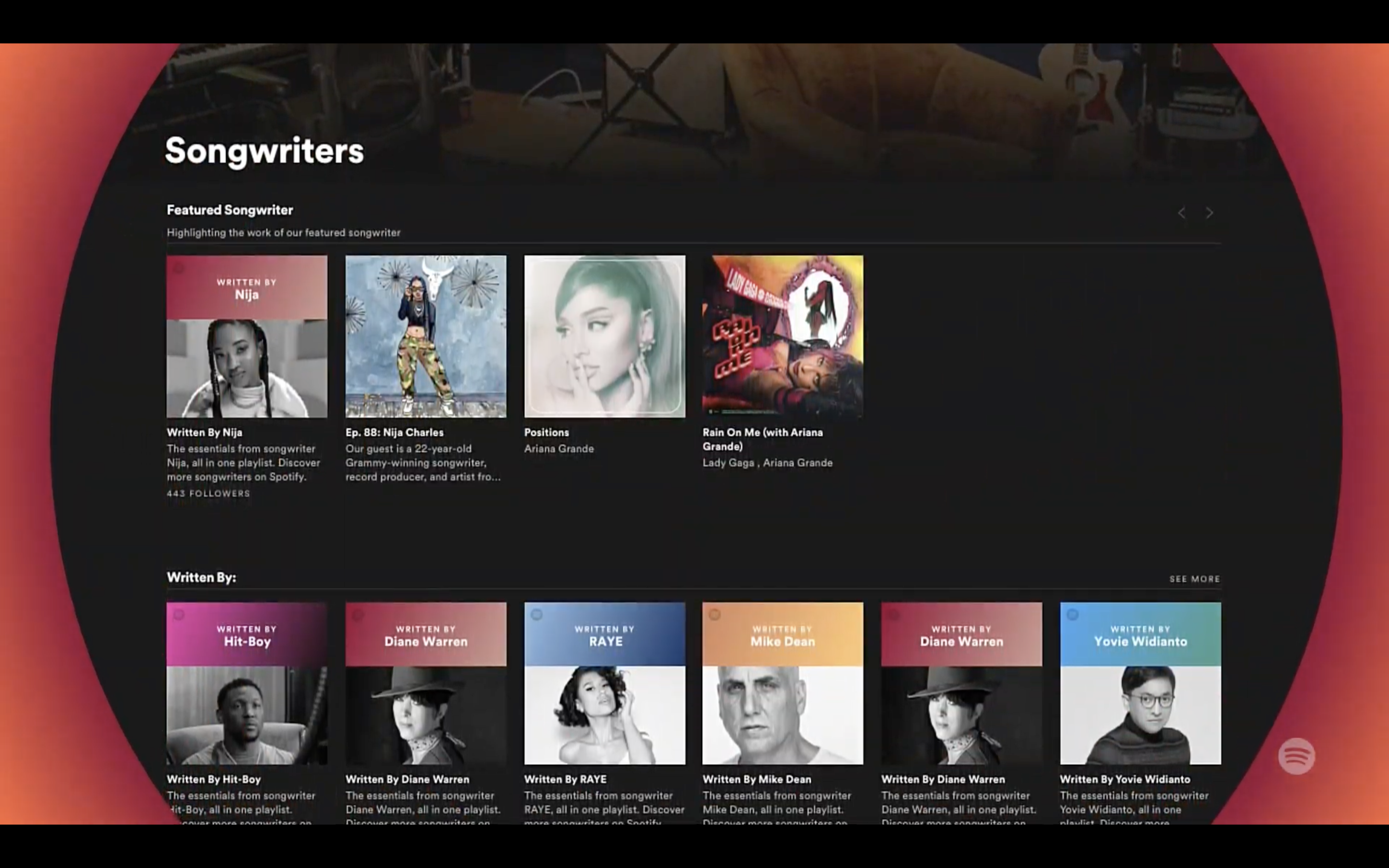Click 'SEE MORE' in Written By section
Screen dimensions: 1389x868
[x=1195, y=579]
